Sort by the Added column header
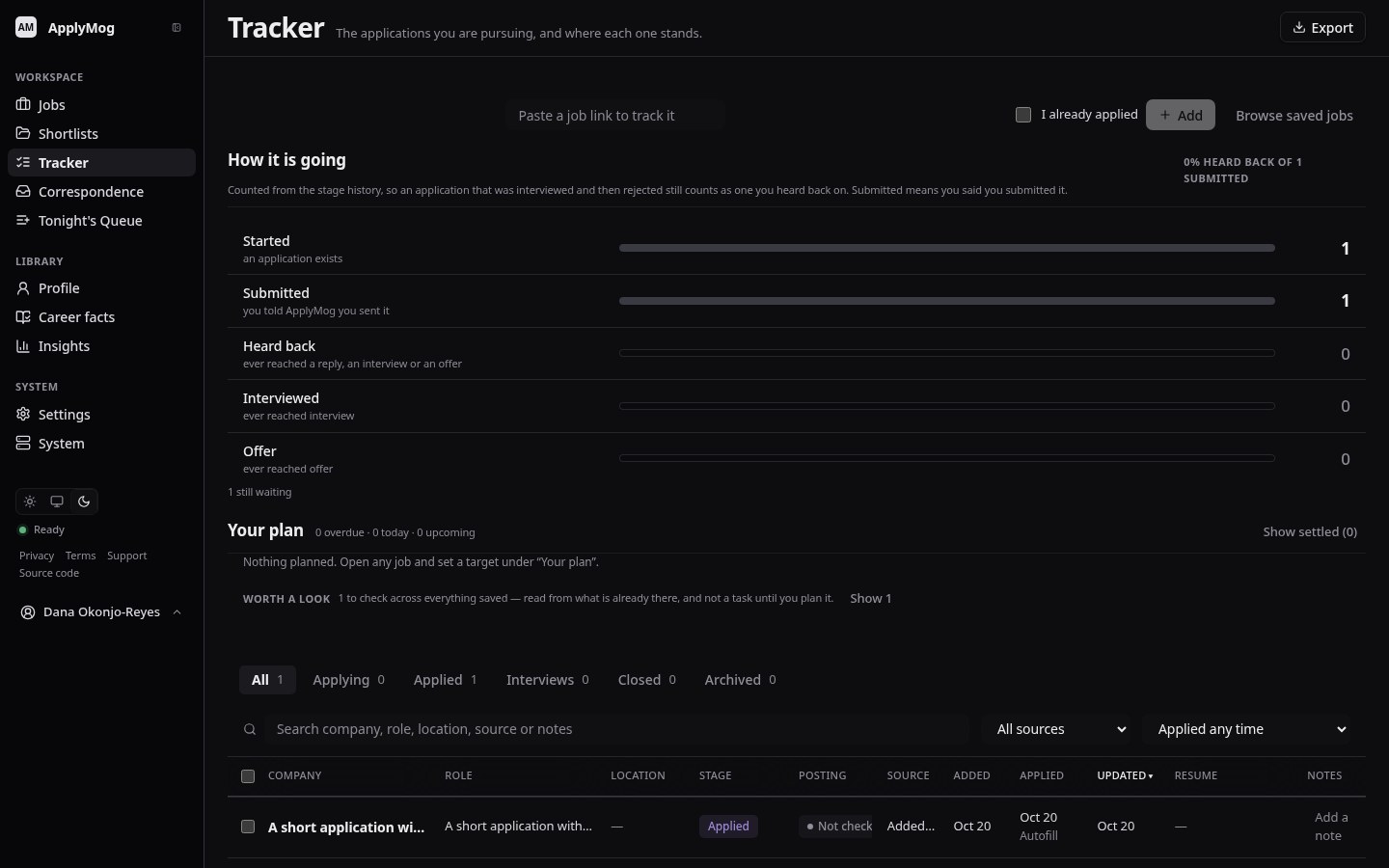 pos(971,775)
